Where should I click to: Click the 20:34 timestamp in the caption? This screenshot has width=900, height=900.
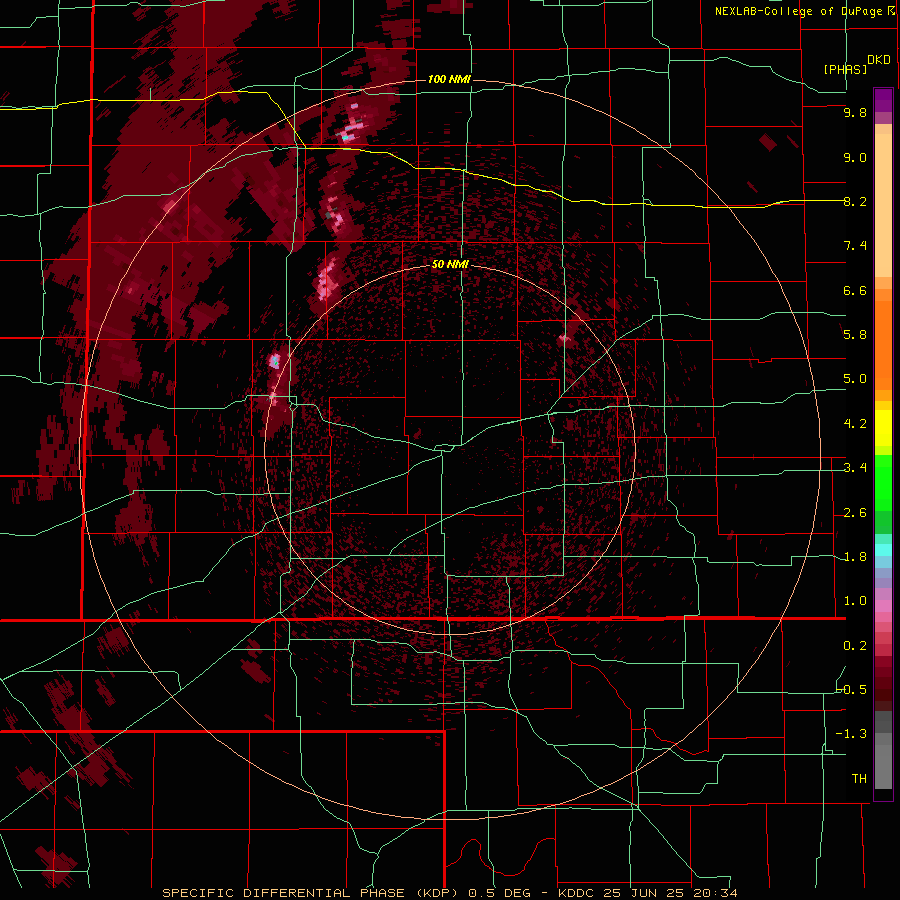pyautogui.click(x=714, y=893)
